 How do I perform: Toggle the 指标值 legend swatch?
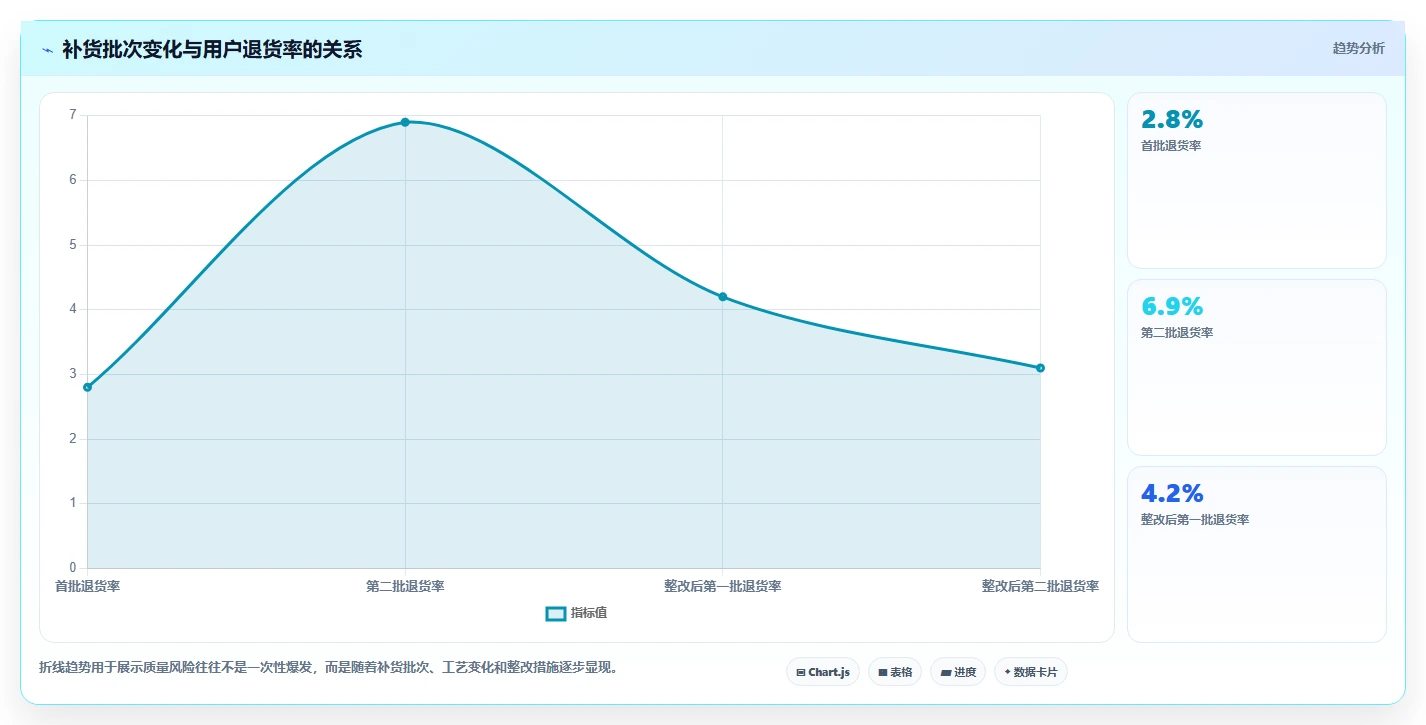556,613
